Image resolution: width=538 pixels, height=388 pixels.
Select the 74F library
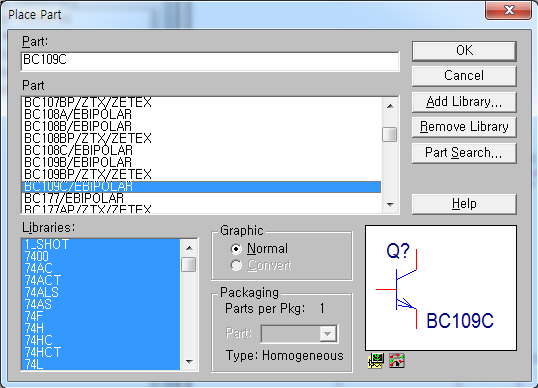click(101, 316)
